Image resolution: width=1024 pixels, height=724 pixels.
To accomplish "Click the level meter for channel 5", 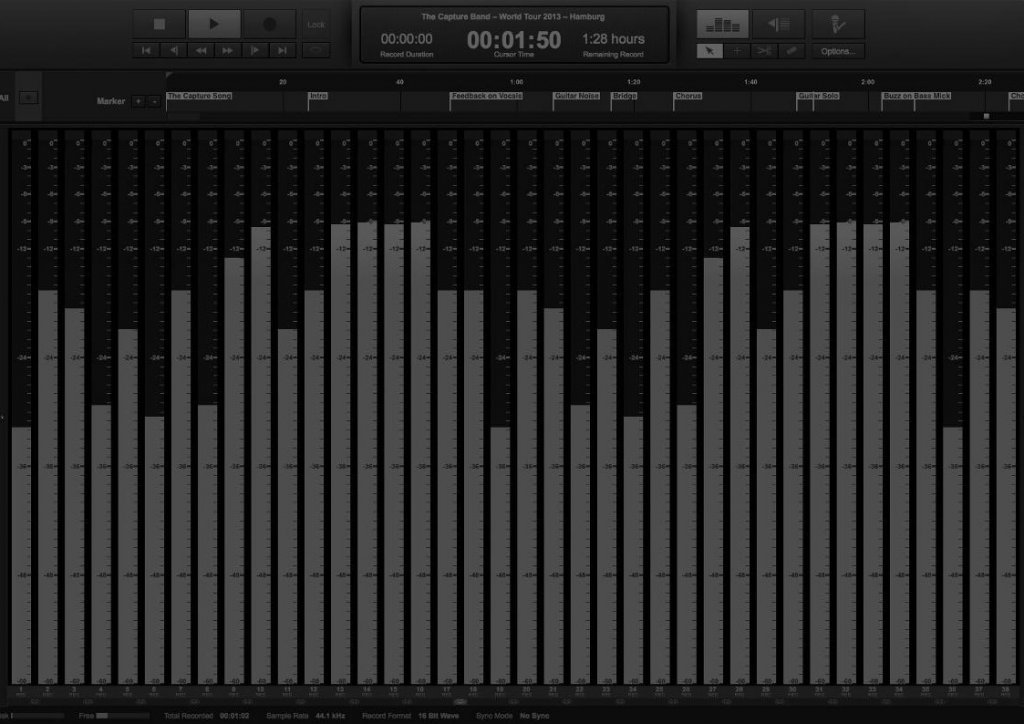I will [127, 409].
